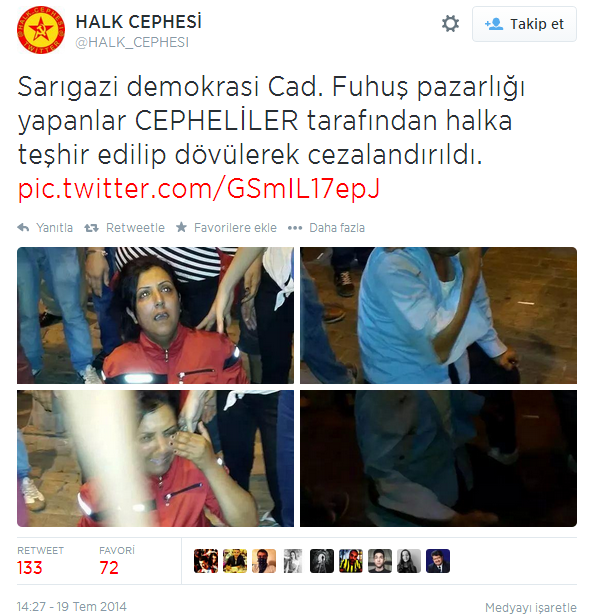Viewport: 595px width, 615px height.
Task: Open first retweeter avatar in the row
Action: tap(206, 561)
